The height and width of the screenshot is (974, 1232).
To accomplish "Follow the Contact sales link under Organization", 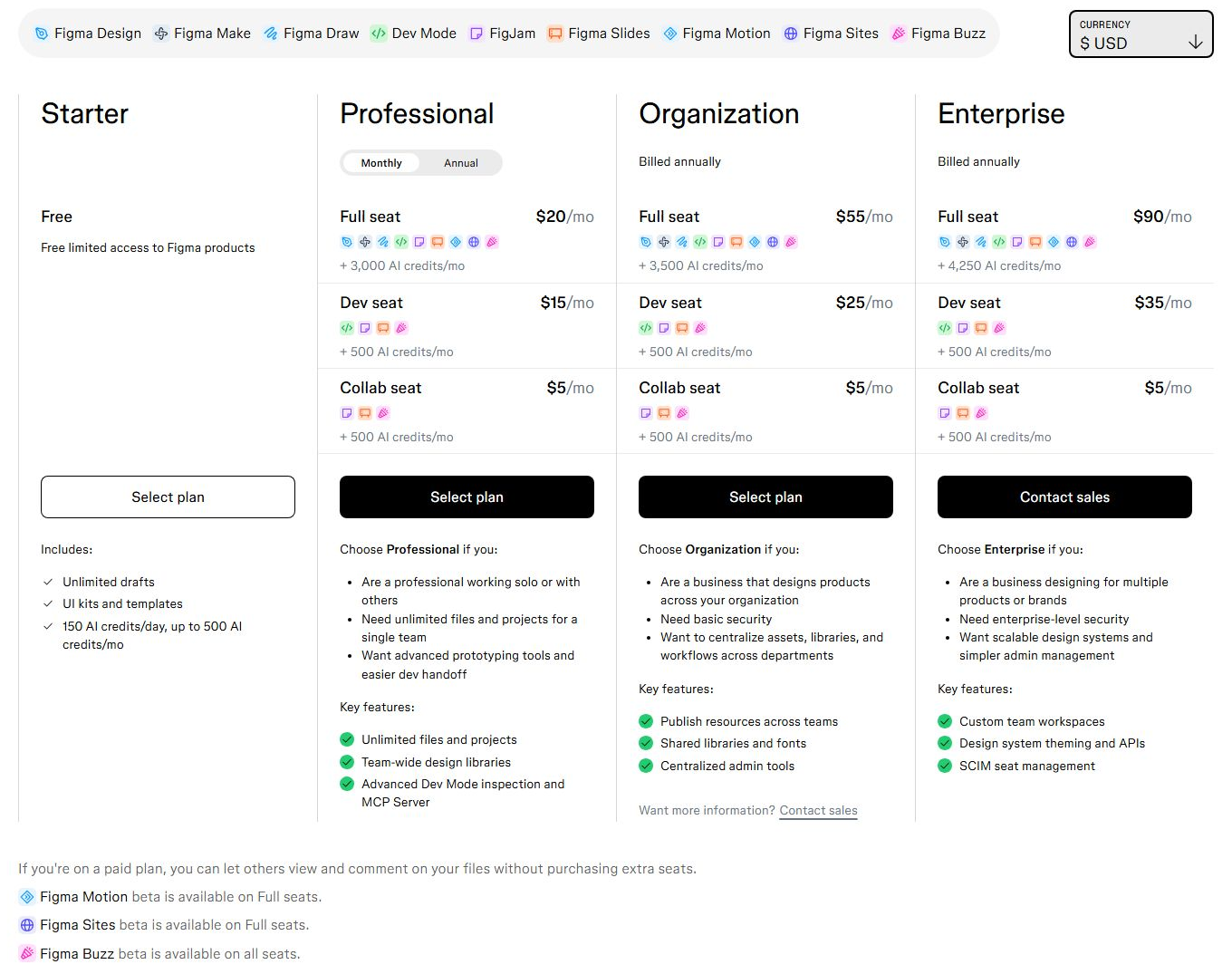I will point(818,811).
